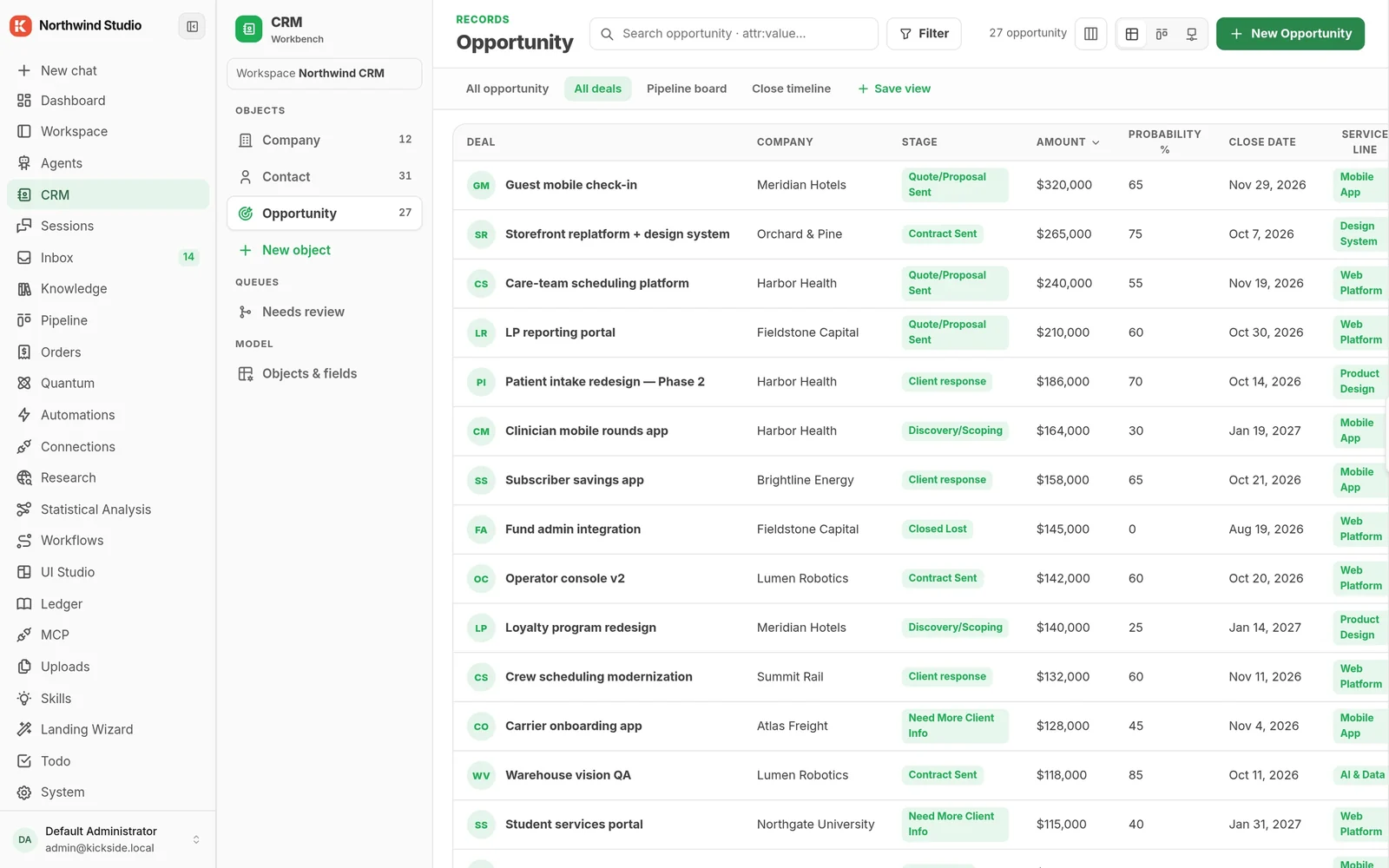The width and height of the screenshot is (1389, 868).
Task: Open the Workspace Northwind CRM selector
Action: (324, 74)
